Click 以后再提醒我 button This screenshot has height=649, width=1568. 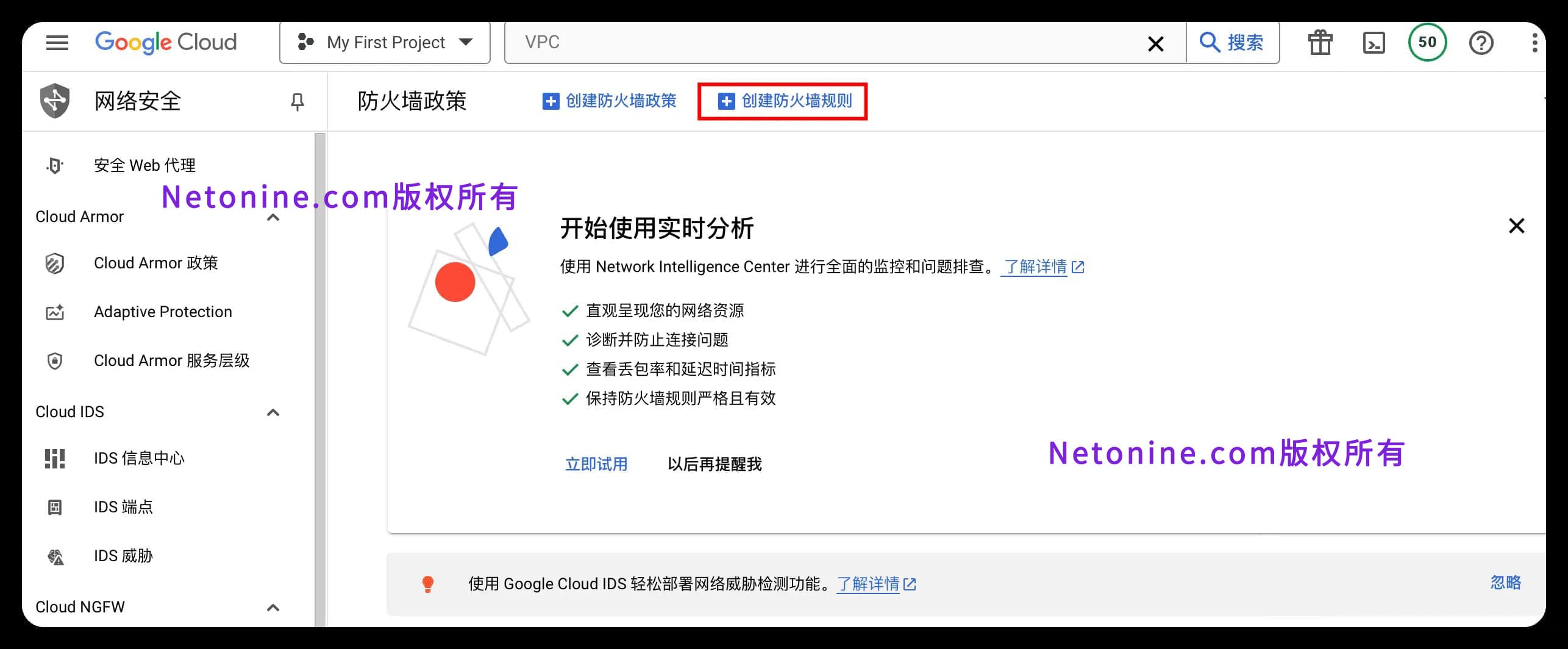[x=715, y=464]
